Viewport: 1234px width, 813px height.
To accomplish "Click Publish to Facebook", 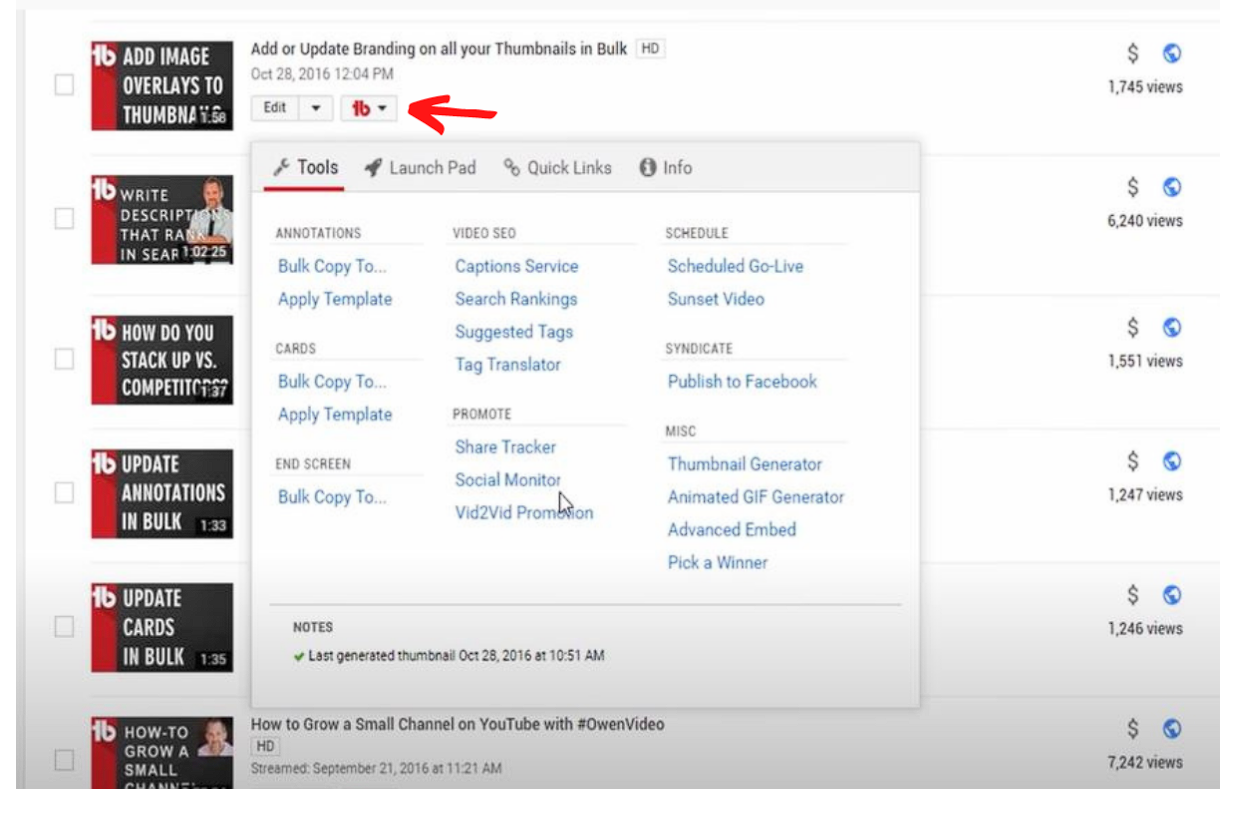I will click(741, 381).
